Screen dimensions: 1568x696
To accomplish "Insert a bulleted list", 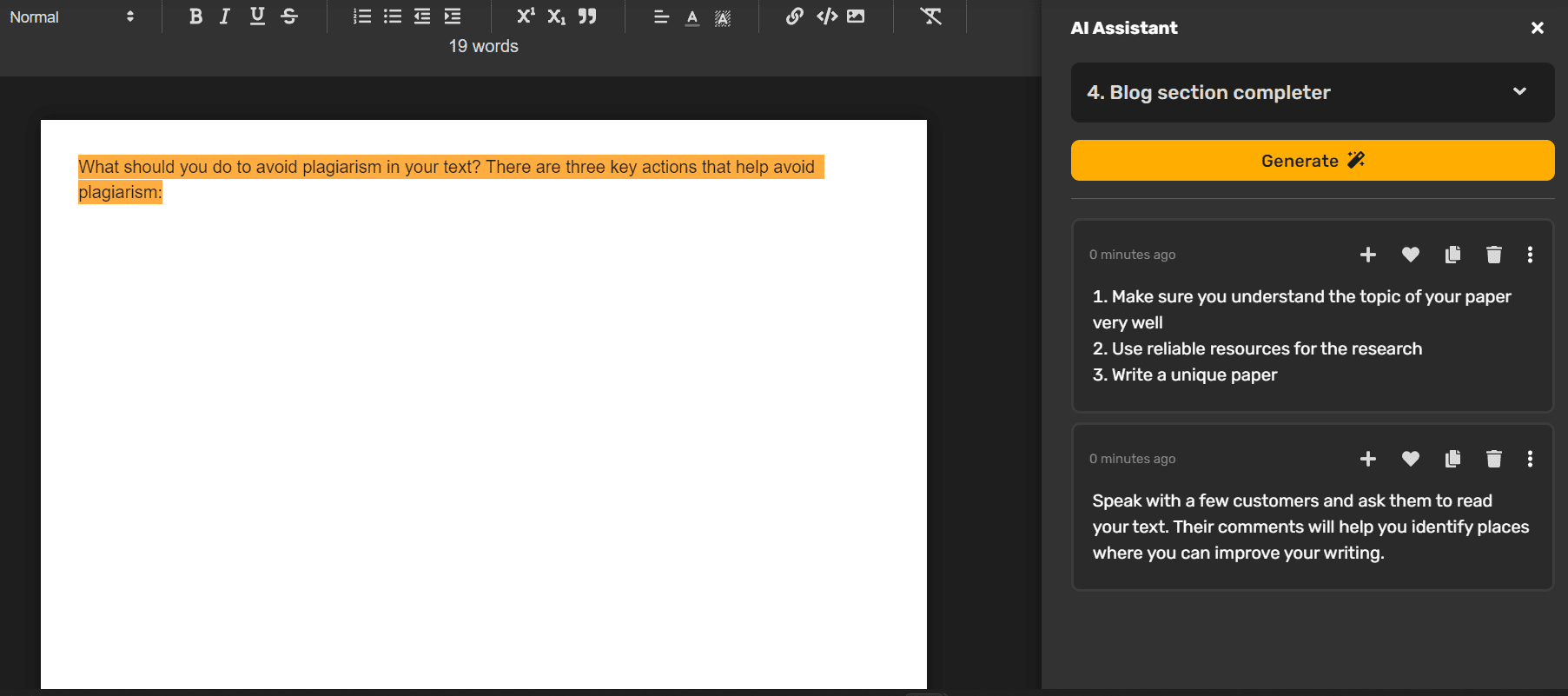I will click(x=393, y=17).
